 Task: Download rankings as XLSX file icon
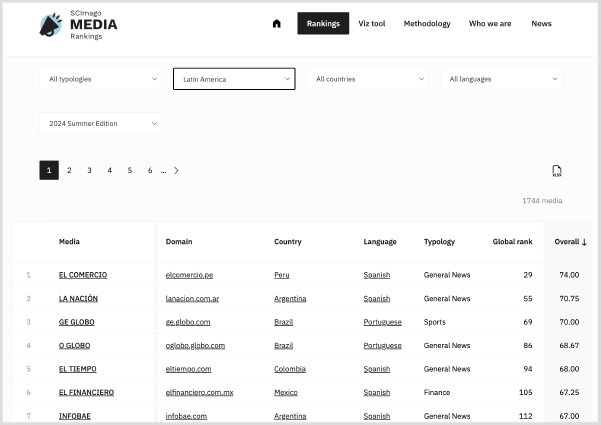point(557,171)
